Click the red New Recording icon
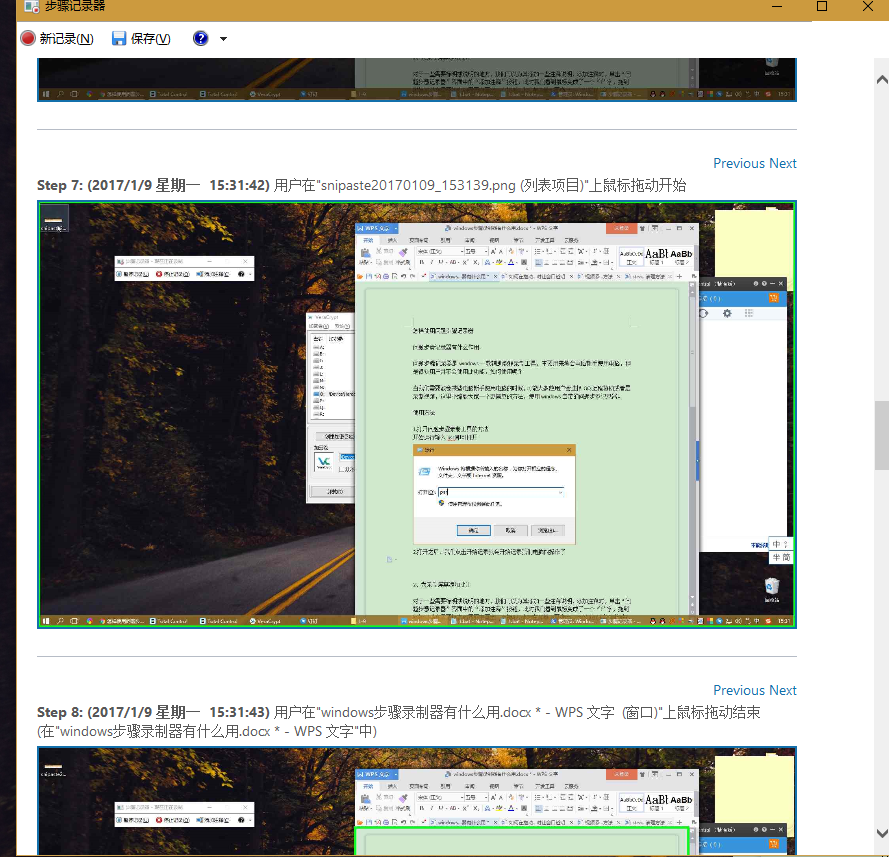 point(28,39)
